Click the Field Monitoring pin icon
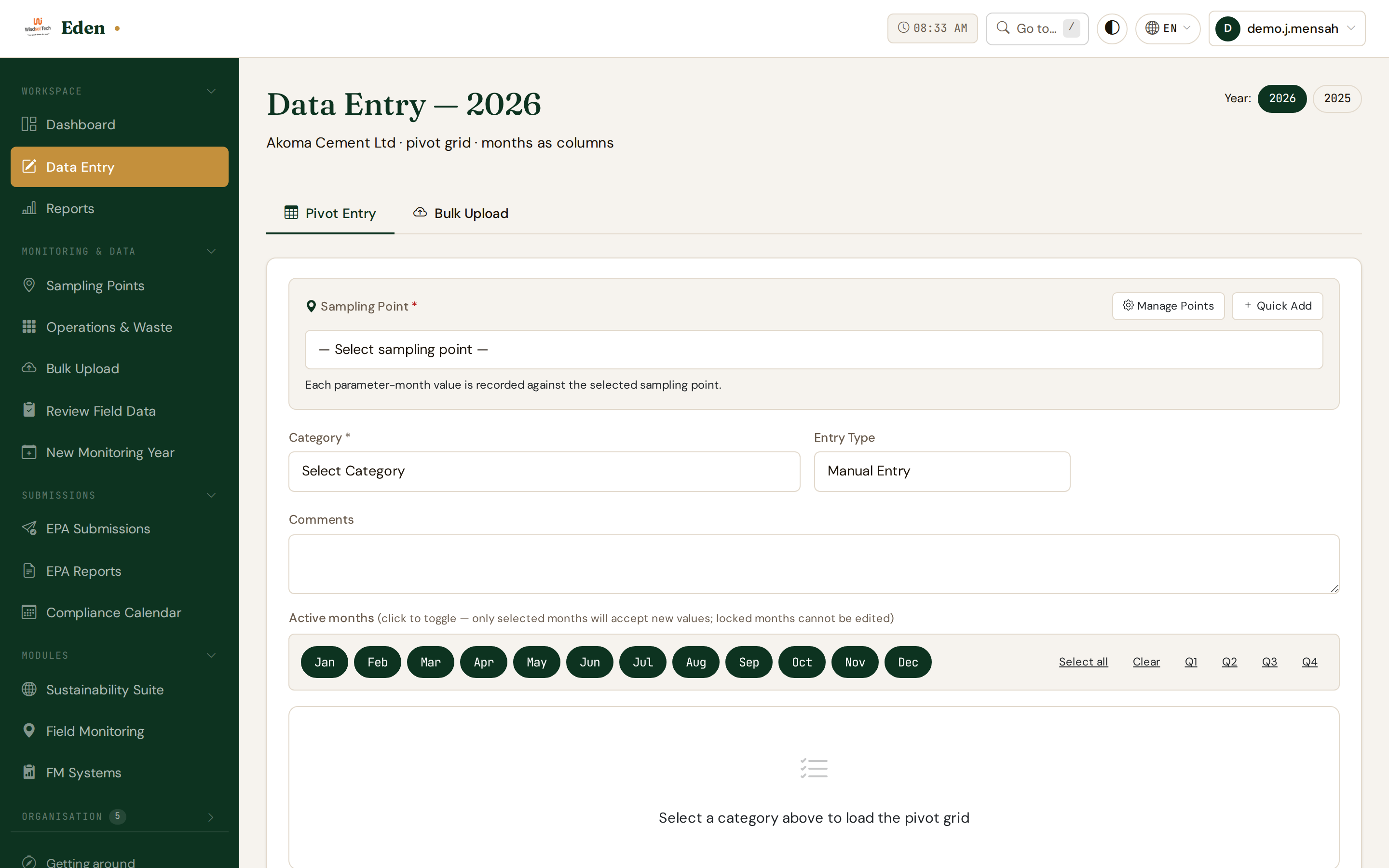1389x868 pixels. tap(29, 730)
